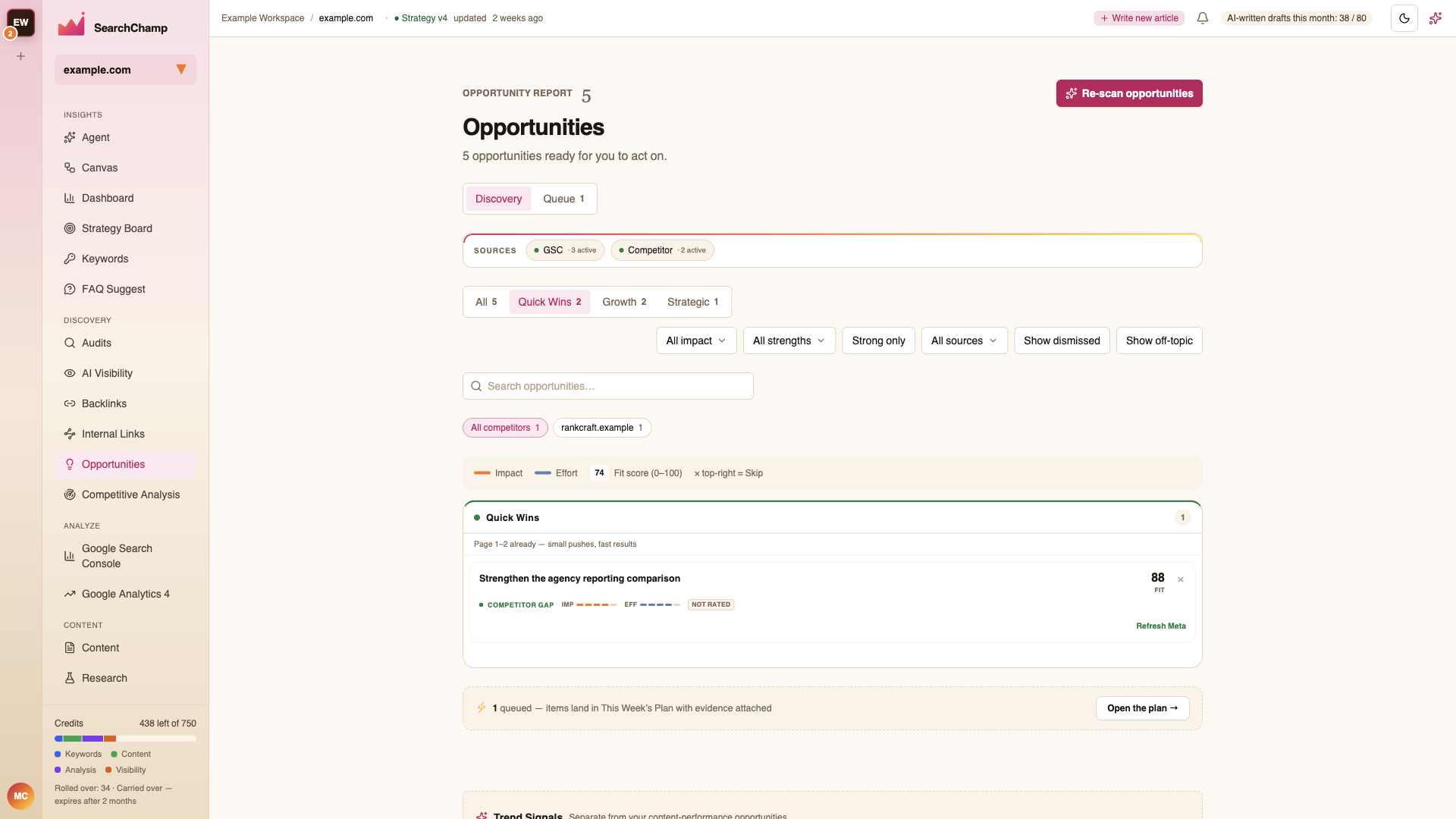
Task: Open the AI Visibility eye icon
Action: click(70, 373)
